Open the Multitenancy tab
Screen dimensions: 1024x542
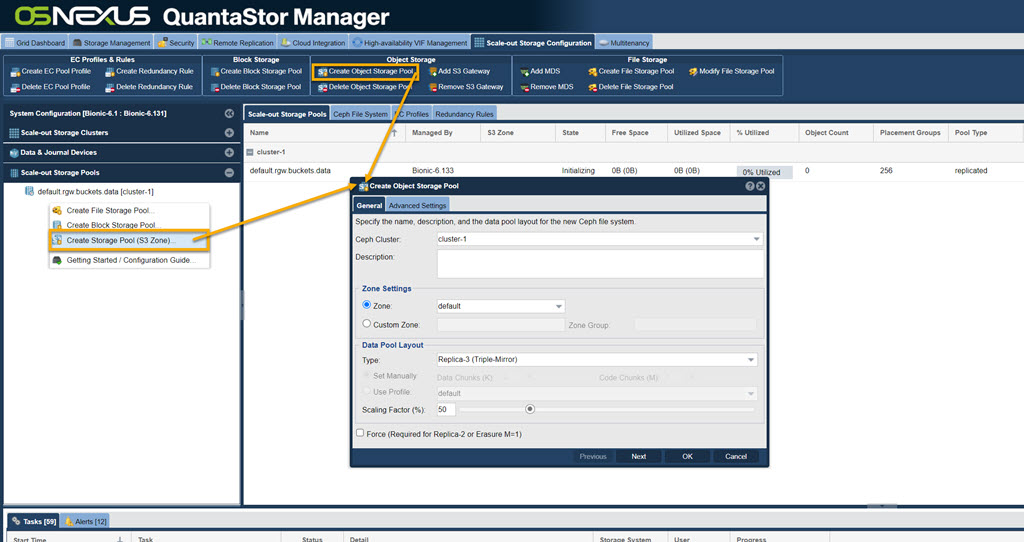[x=624, y=42]
